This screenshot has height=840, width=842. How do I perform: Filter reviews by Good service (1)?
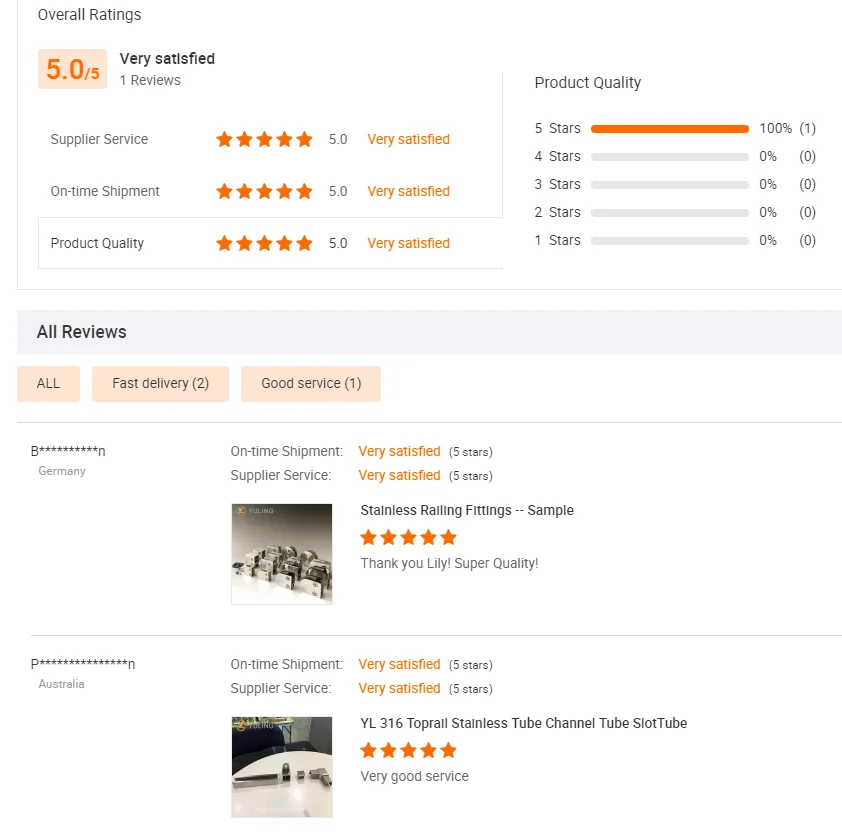coord(311,384)
